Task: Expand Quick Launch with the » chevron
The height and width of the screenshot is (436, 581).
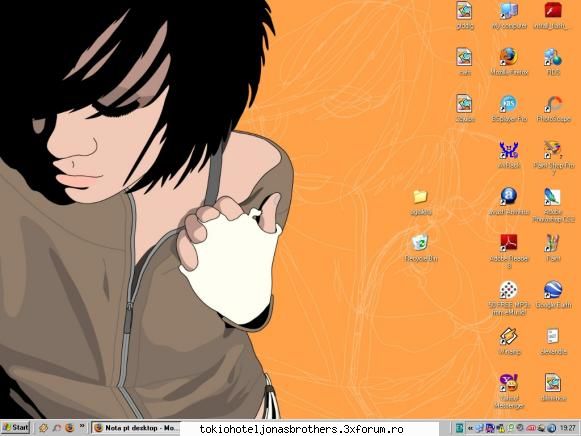Action: [x=82, y=426]
